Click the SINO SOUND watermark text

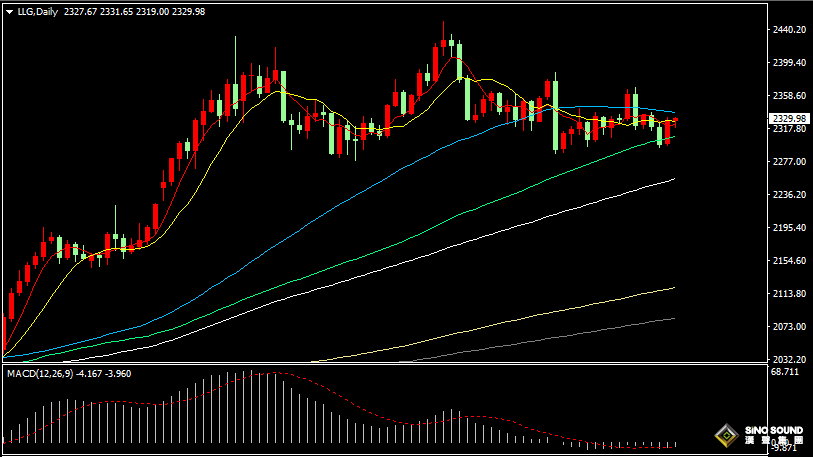pos(773,430)
